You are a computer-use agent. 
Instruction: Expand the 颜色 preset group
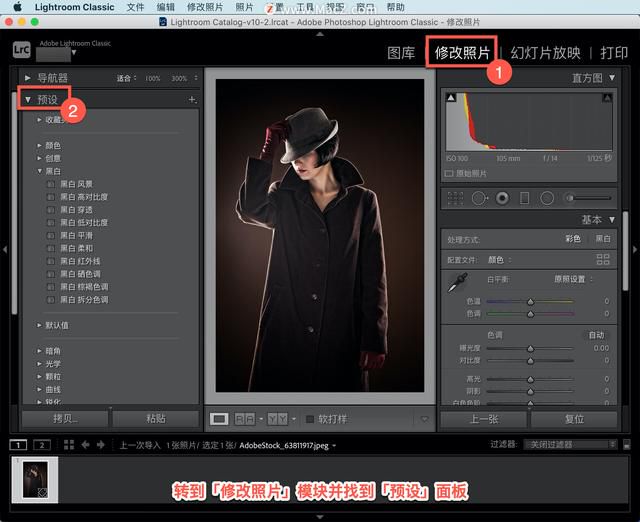pyautogui.click(x=40, y=145)
